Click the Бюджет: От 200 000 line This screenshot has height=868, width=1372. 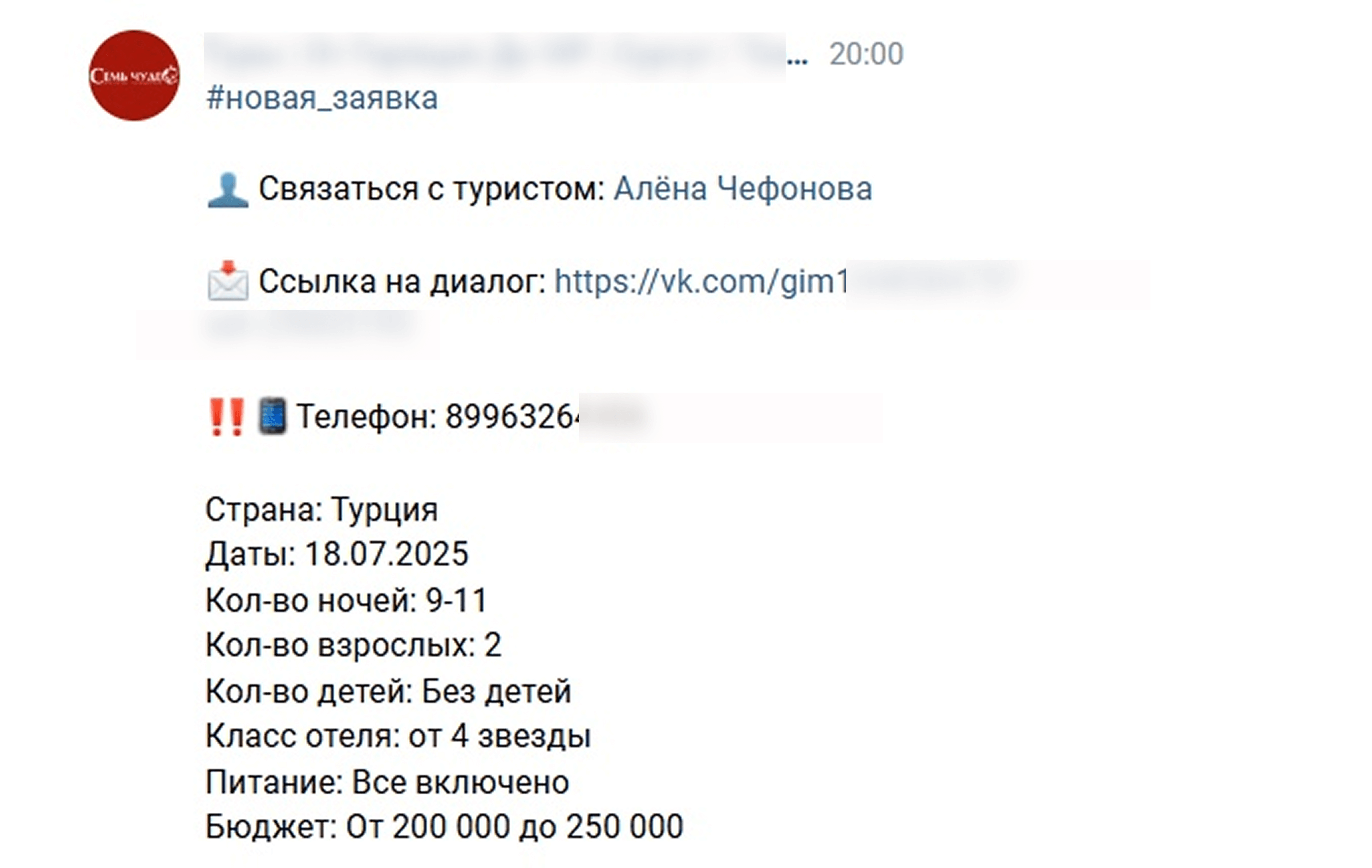click(444, 827)
